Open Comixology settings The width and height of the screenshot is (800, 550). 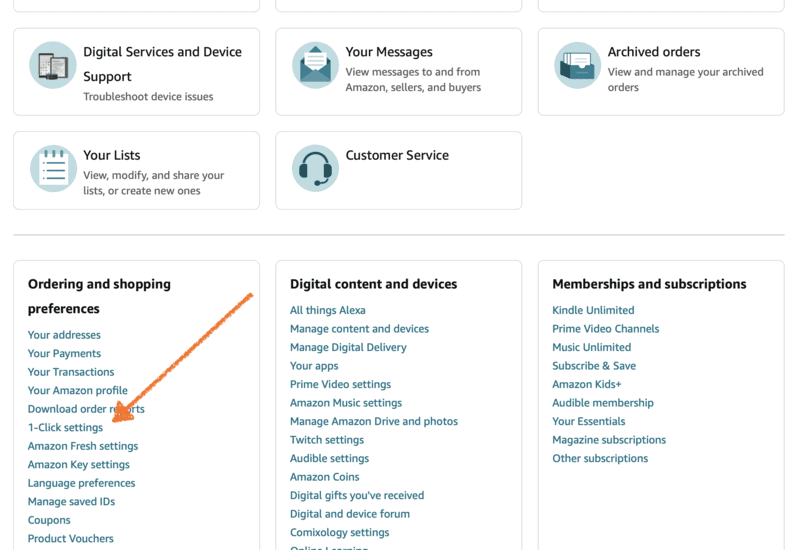pyautogui.click(x=339, y=533)
